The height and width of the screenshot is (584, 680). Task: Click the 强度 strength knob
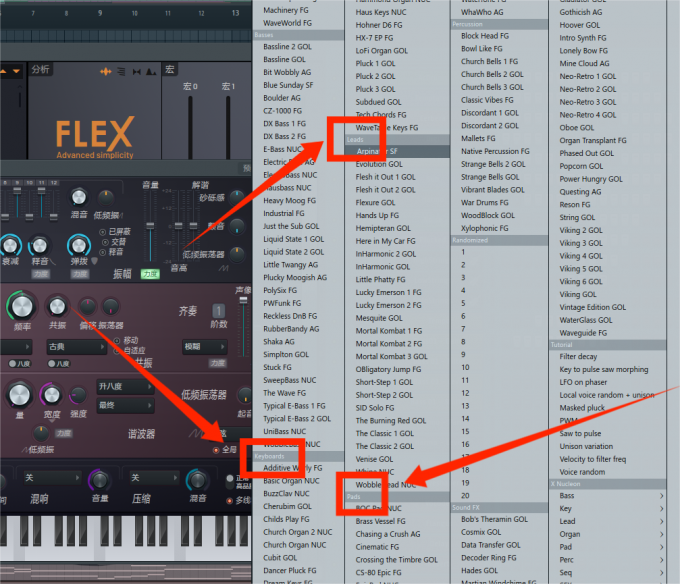click(78, 395)
